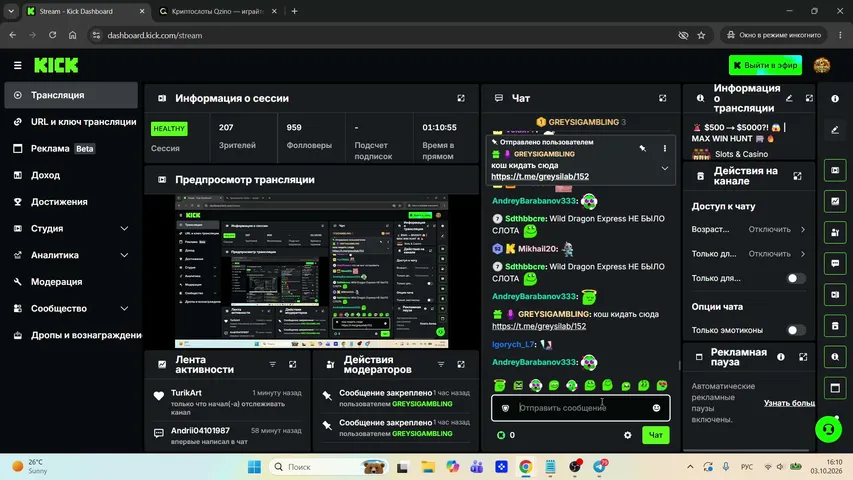Click the HEALTHY session status badge
Image resolution: width=853 pixels, height=480 pixels.
[x=169, y=129]
